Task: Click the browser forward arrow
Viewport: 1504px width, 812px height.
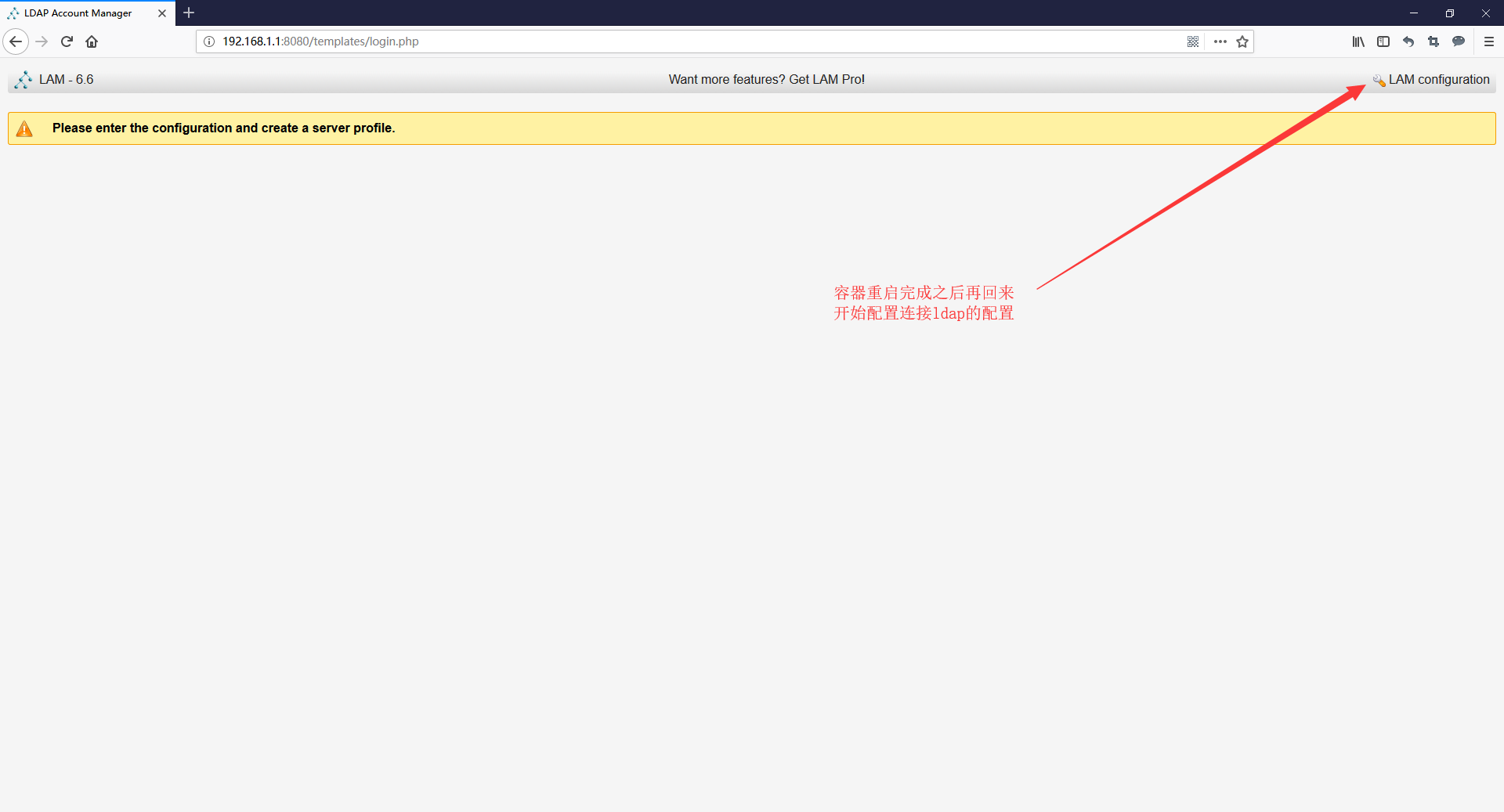Action: coord(42,42)
